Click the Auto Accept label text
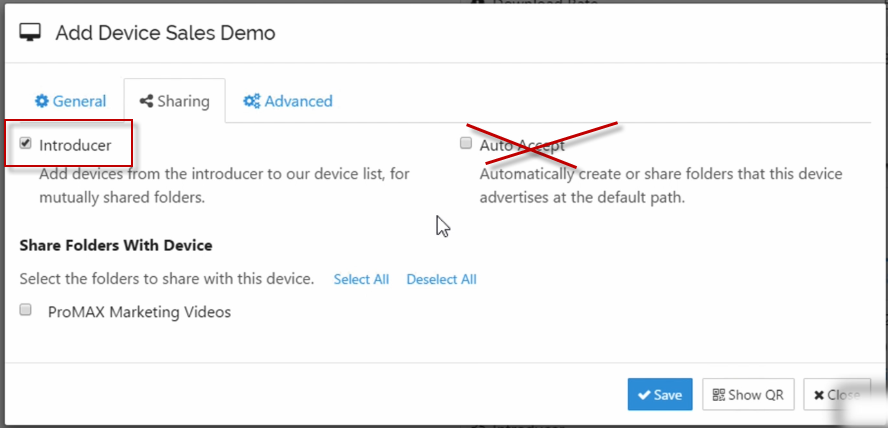 (x=522, y=145)
